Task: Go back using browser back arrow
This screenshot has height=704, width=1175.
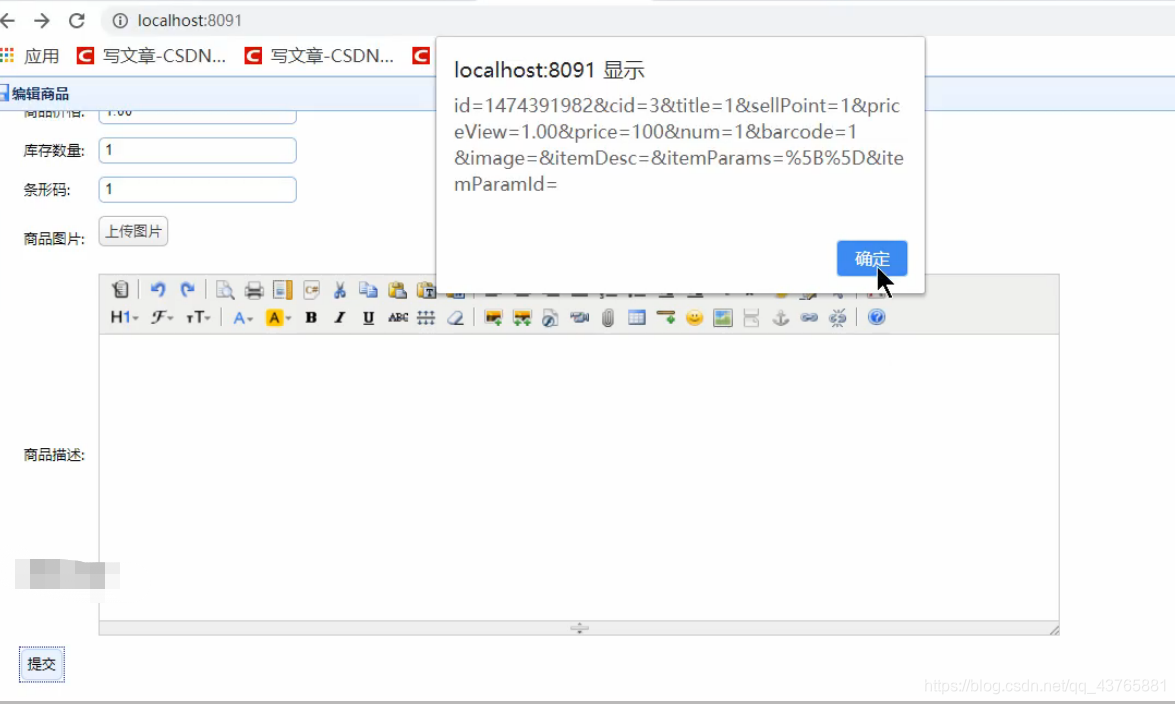Action: 8,20
